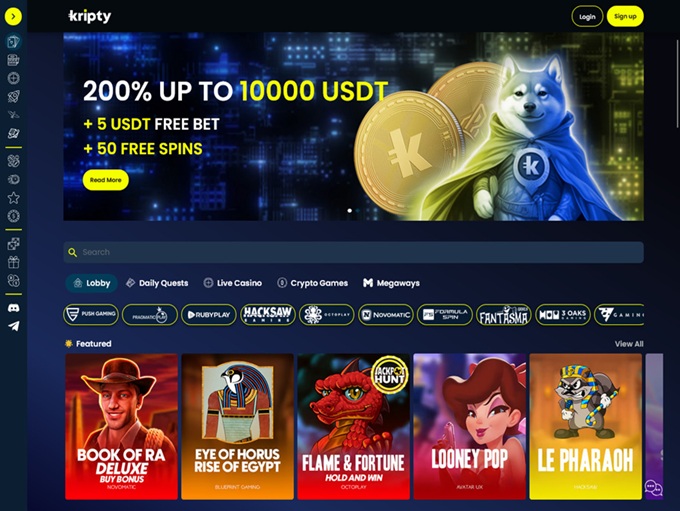The image size is (680, 511).
Task: Click View All for Featured games
Action: click(x=629, y=344)
